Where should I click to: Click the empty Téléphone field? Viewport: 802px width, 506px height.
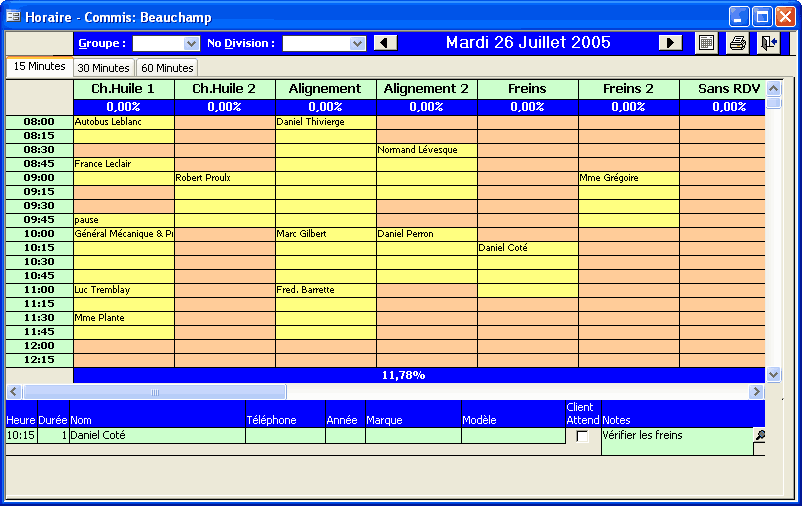coord(285,435)
